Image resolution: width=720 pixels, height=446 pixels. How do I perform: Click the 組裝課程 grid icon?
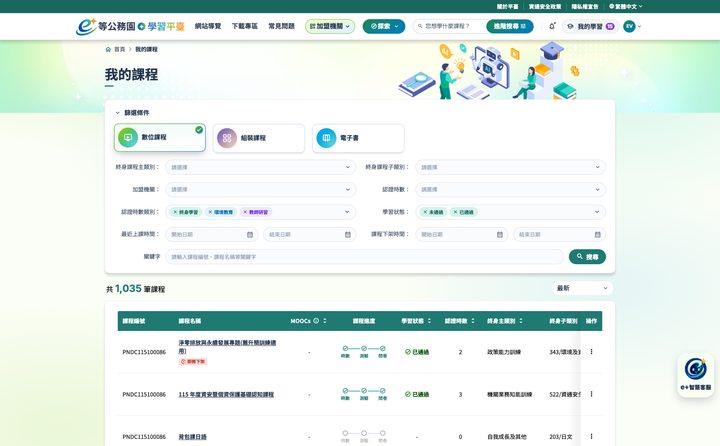pyautogui.click(x=227, y=138)
